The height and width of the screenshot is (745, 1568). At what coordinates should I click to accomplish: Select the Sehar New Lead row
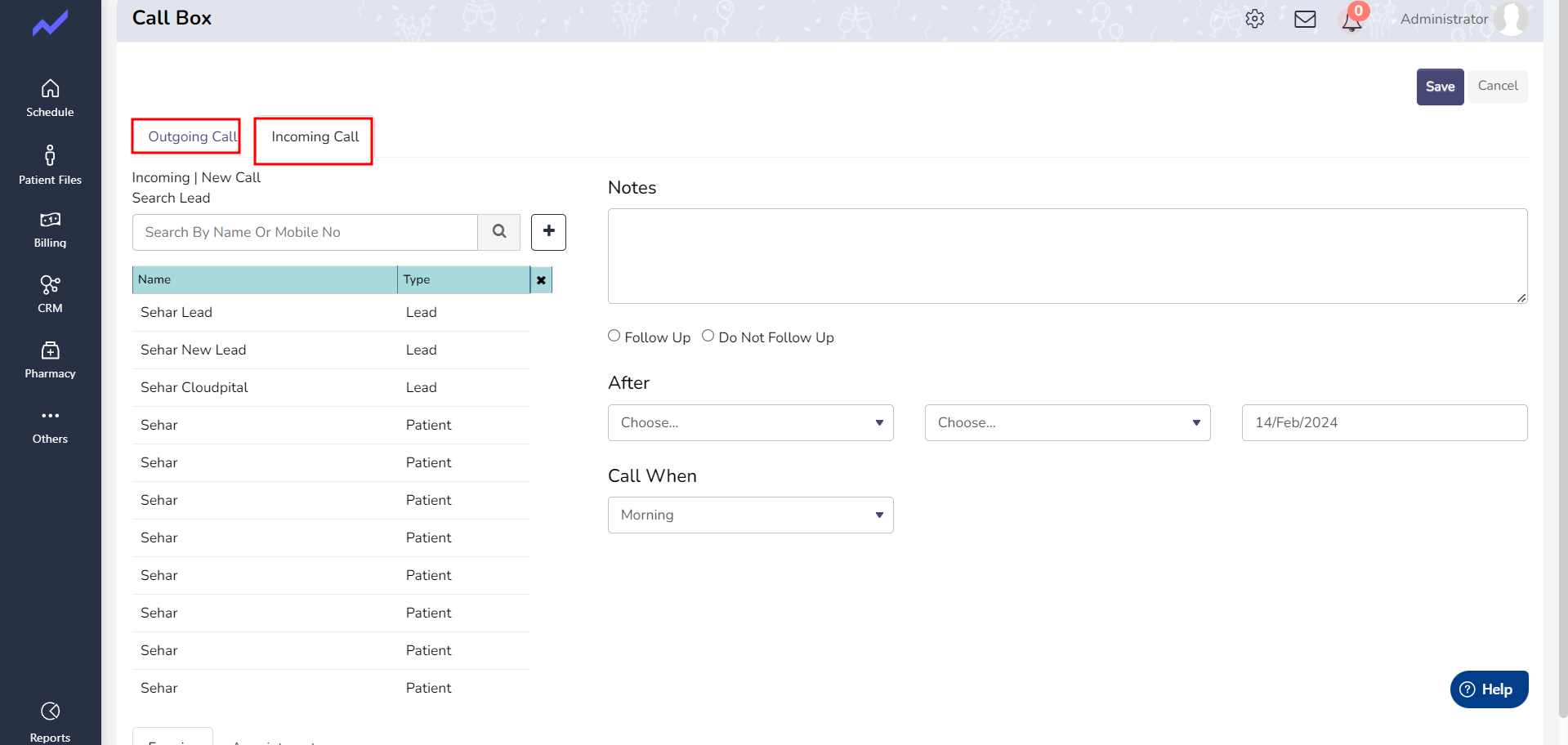click(x=331, y=350)
